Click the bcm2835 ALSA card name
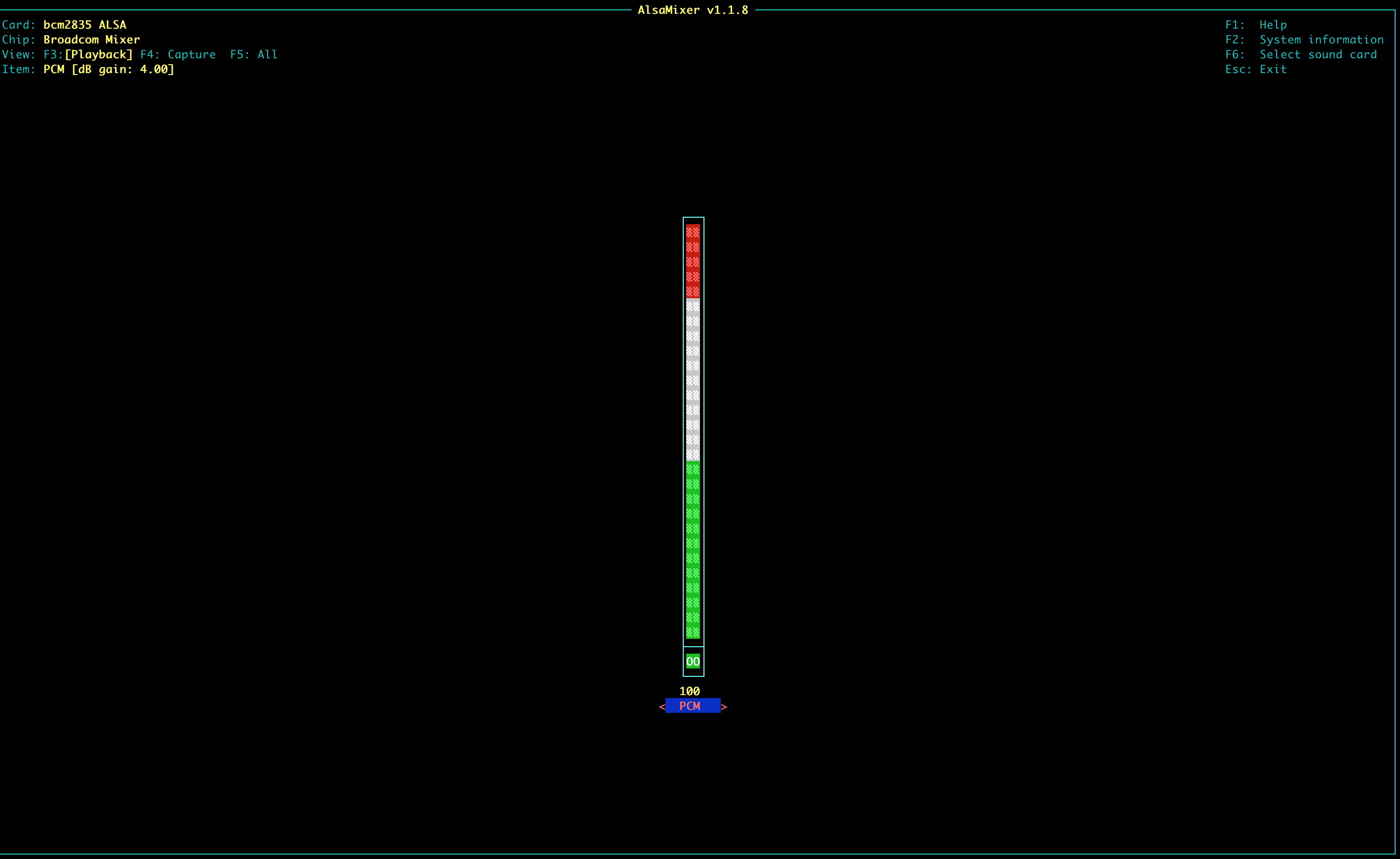This screenshot has height=859, width=1400. coord(84,25)
